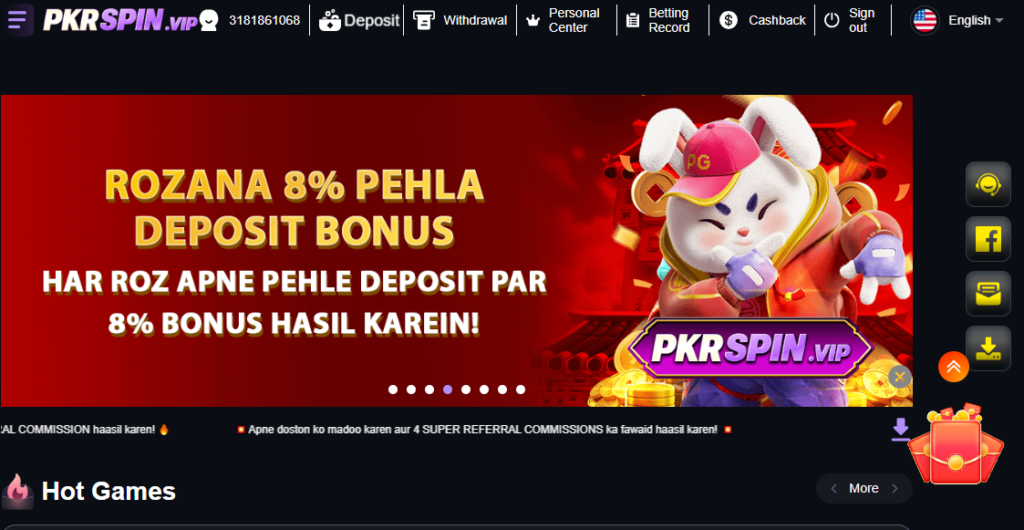Viewport: 1024px width, 530px height.
Task: Click the yellow download app icon
Action: click(x=988, y=349)
